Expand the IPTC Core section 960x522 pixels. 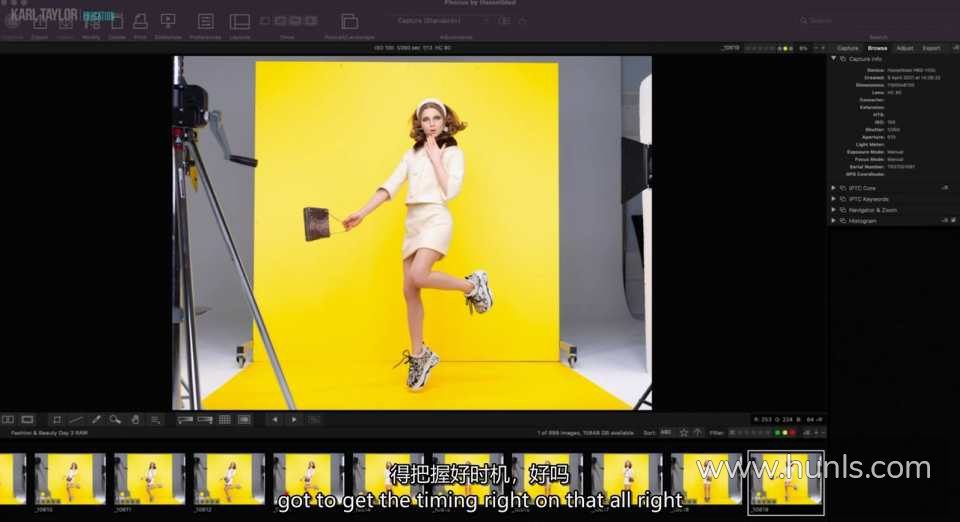833,188
